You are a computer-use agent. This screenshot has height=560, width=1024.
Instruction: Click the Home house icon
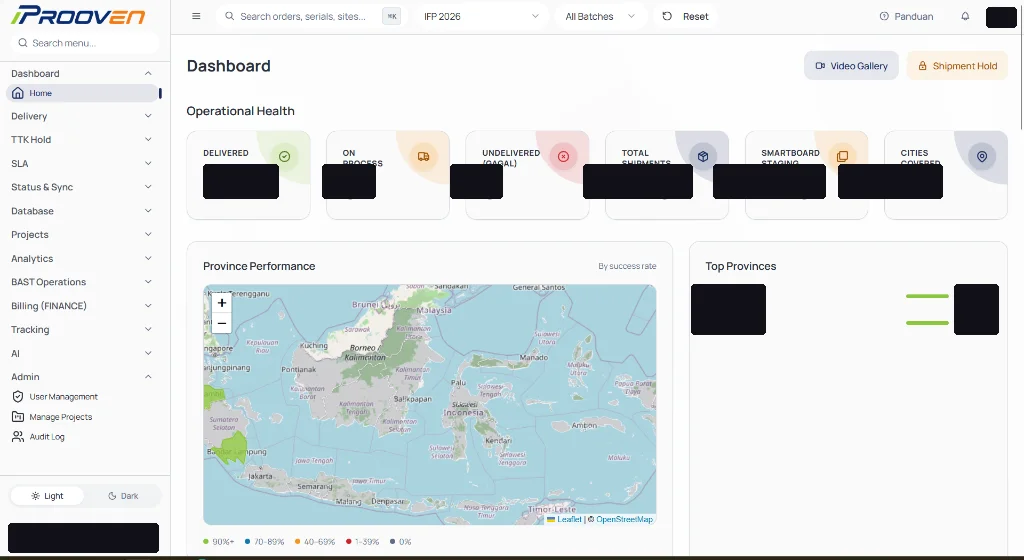pos(18,93)
